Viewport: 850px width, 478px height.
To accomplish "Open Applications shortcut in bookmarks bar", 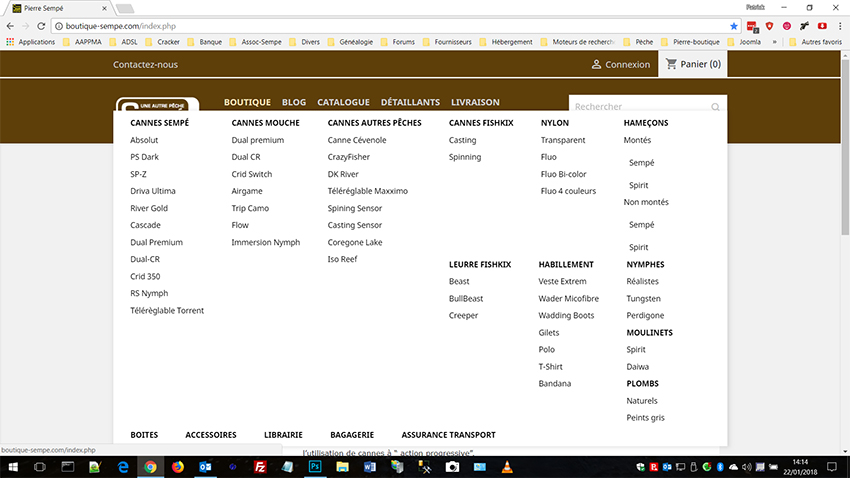I will pos(30,42).
